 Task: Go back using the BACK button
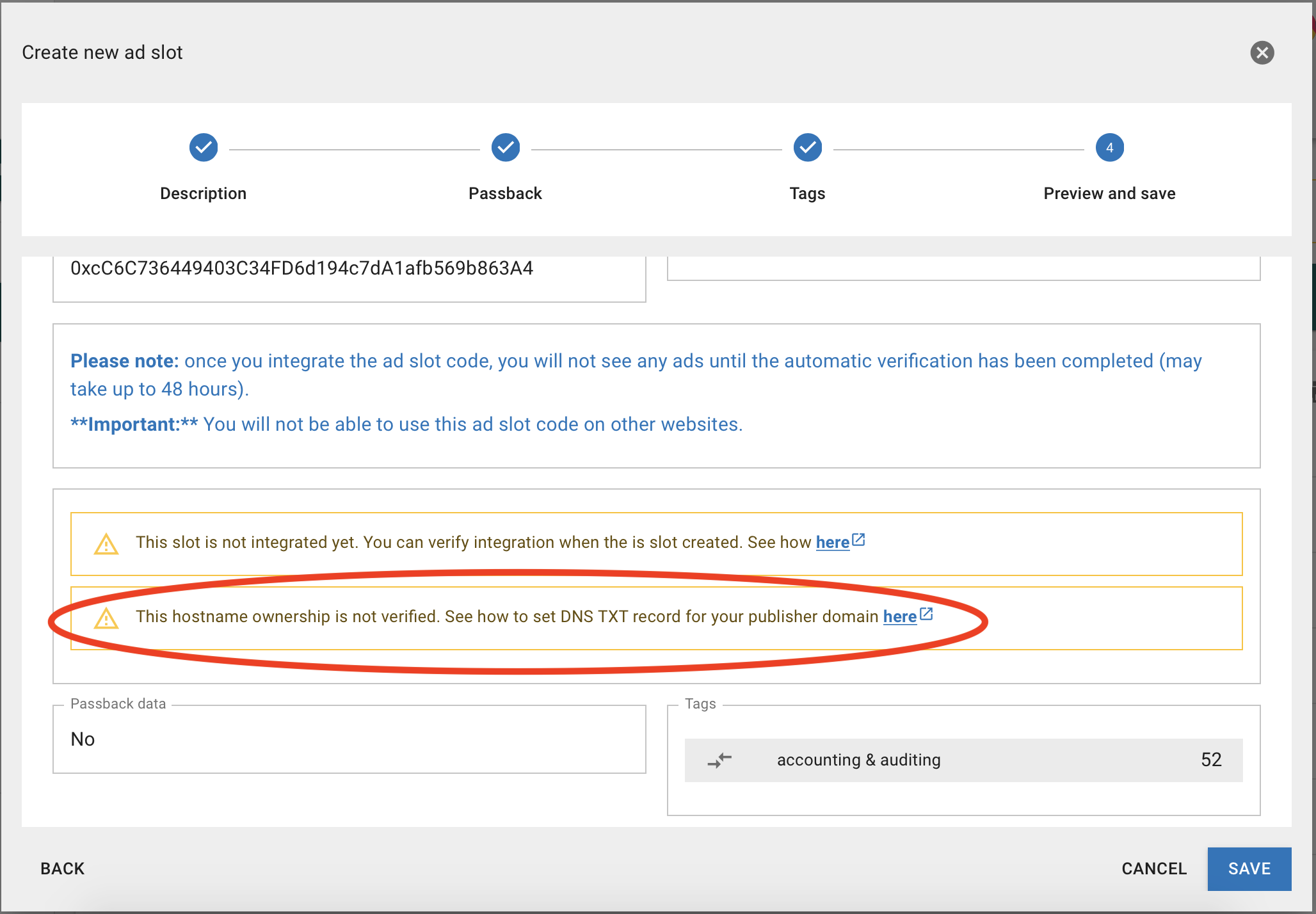pos(62,869)
